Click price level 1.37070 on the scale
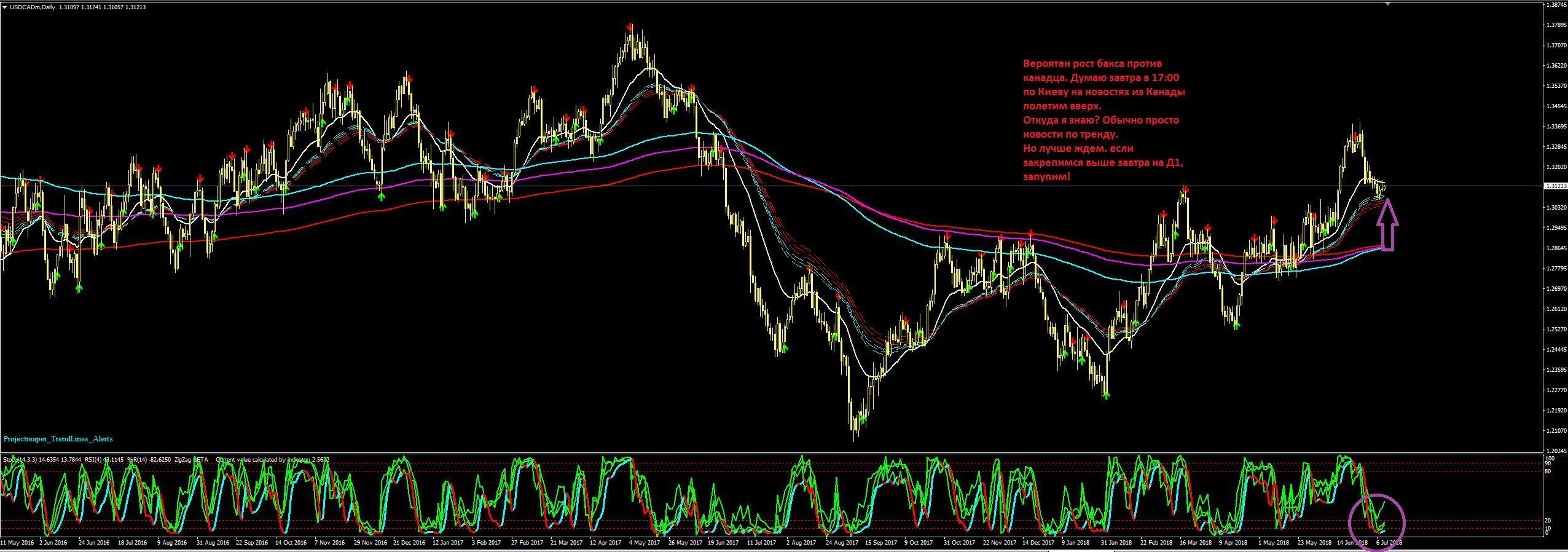 (1556, 45)
